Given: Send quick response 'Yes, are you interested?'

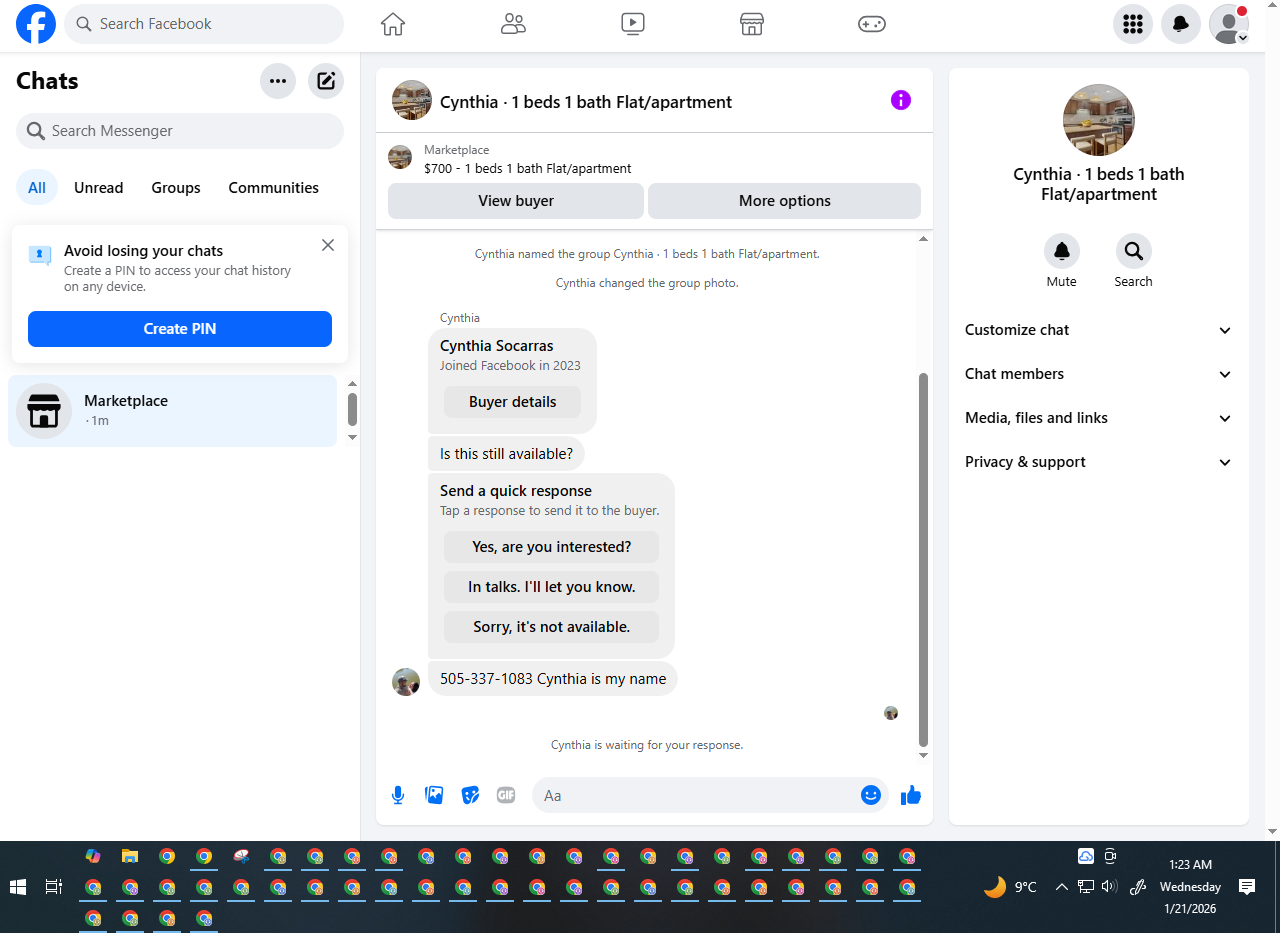Looking at the screenshot, I should click(x=552, y=547).
